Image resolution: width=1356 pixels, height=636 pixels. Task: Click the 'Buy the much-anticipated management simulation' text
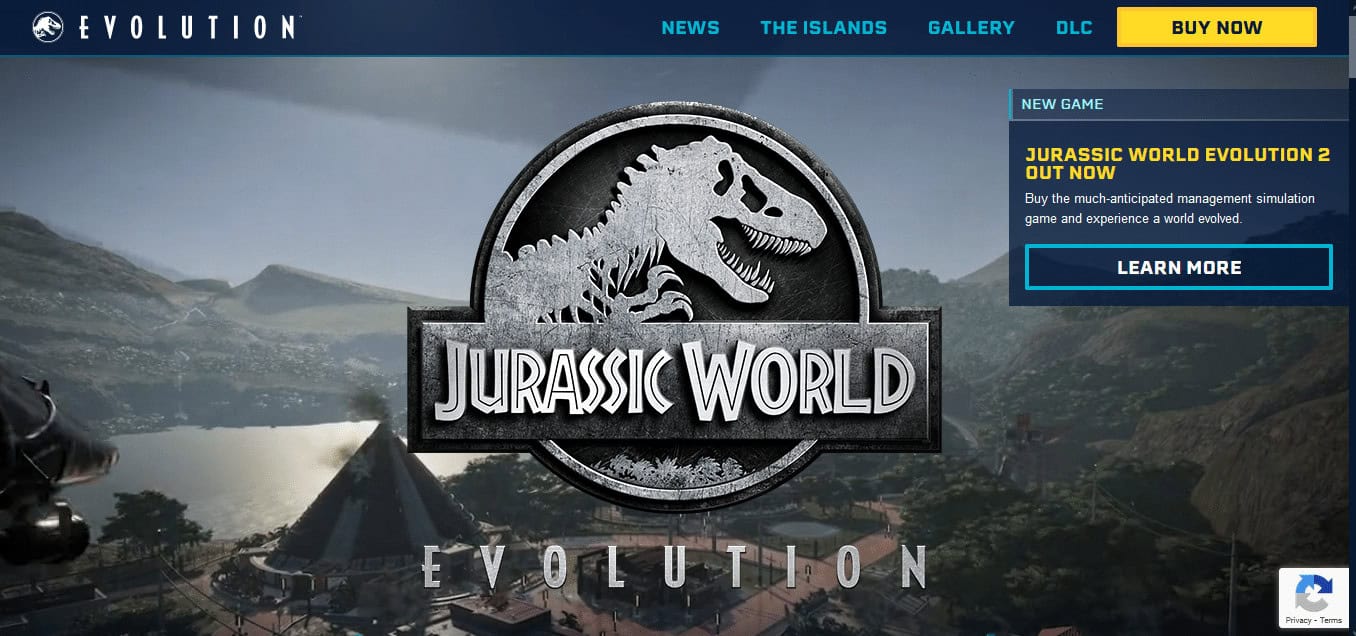click(x=1170, y=199)
